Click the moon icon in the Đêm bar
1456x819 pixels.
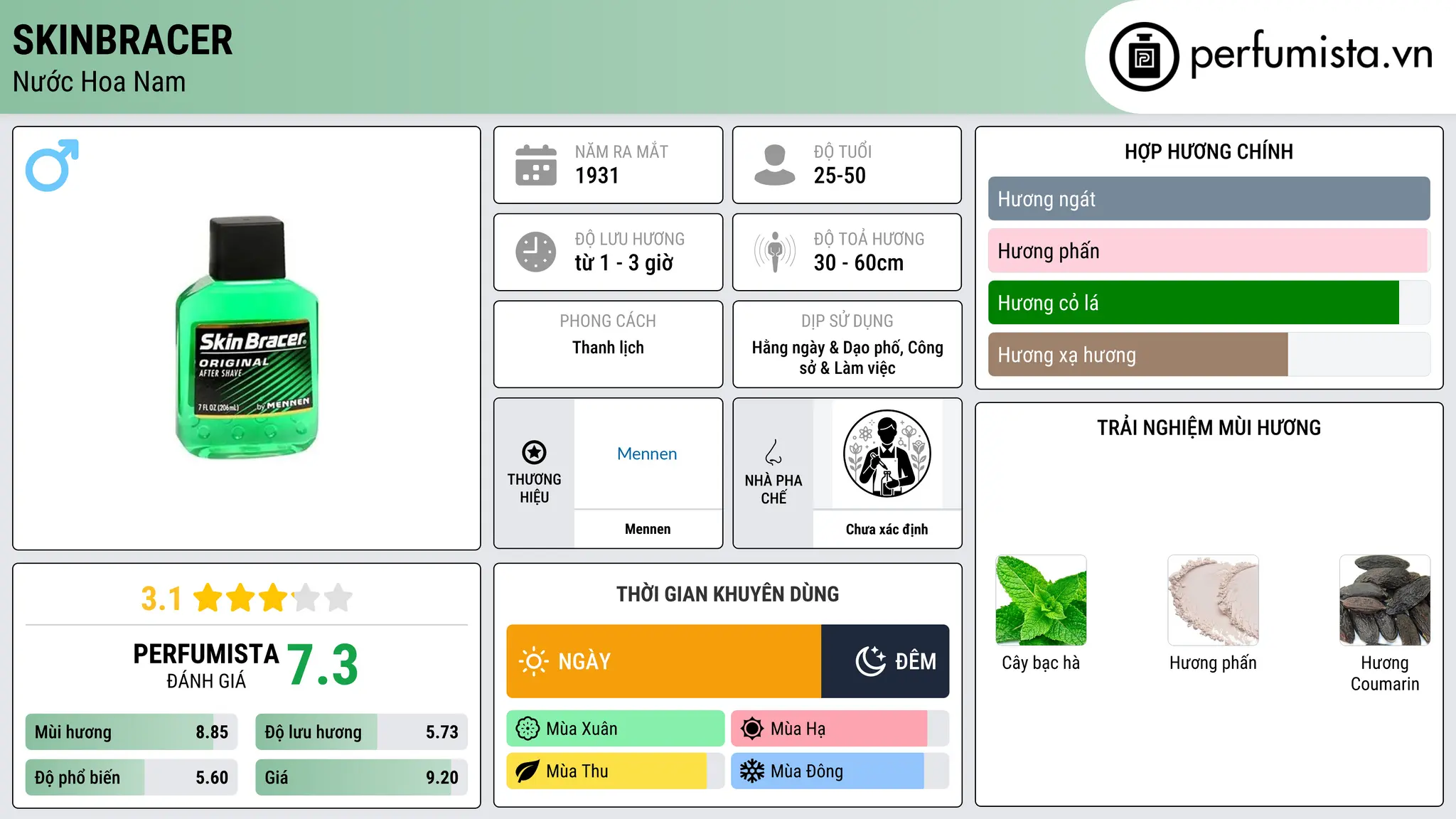click(x=871, y=661)
